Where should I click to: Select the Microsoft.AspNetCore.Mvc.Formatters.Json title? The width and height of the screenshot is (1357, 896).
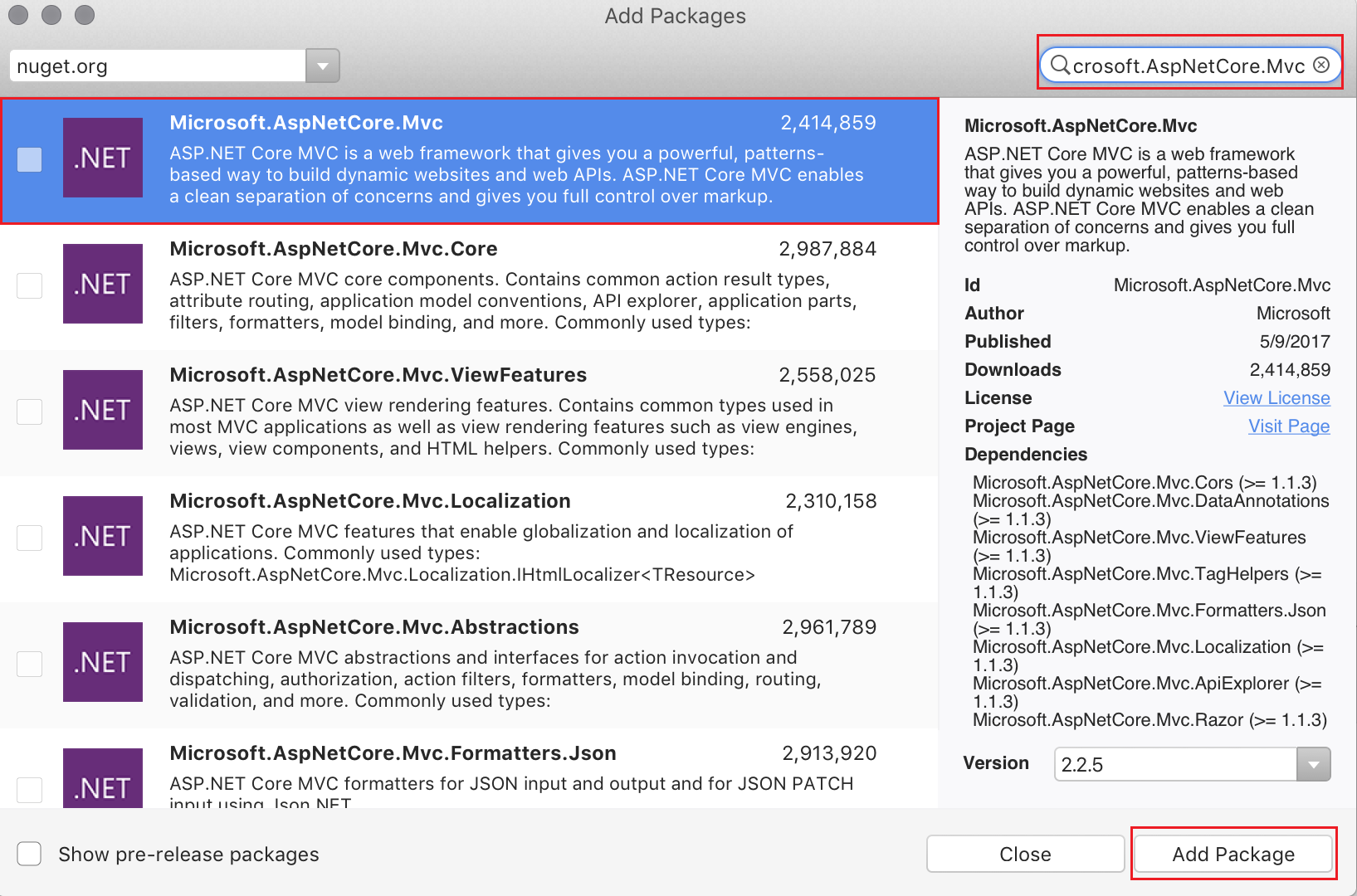(393, 753)
